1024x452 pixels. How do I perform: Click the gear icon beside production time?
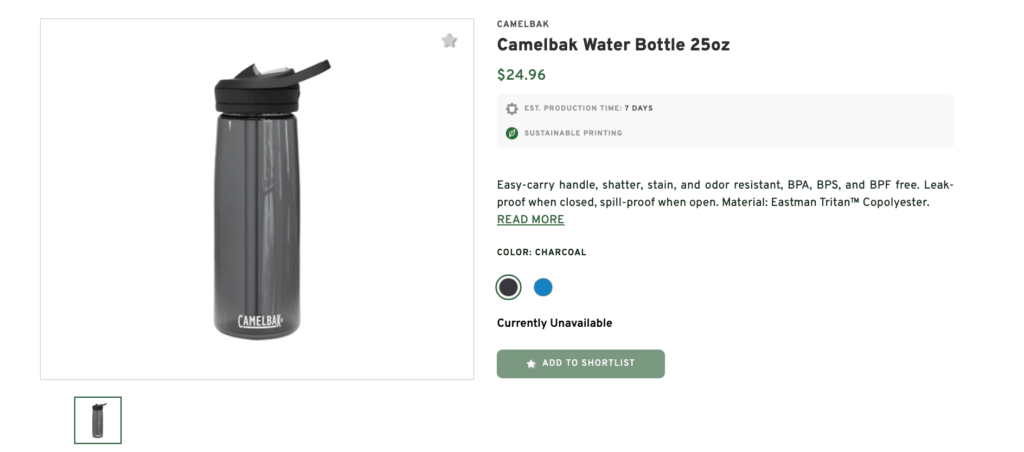tap(512, 108)
